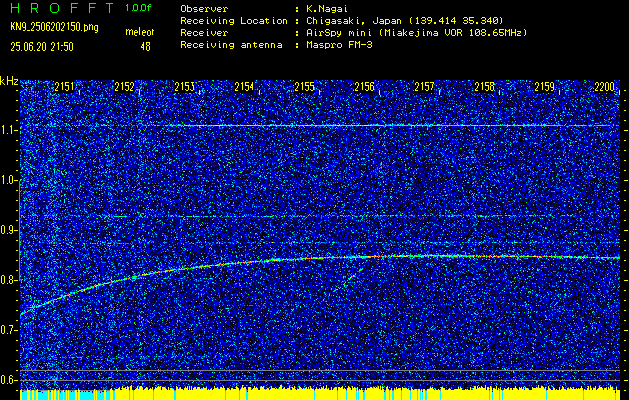Image resolution: width=629 pixels, height=400 pixels.
Task: Click the 2151 time marker
Action: point(64,87)
